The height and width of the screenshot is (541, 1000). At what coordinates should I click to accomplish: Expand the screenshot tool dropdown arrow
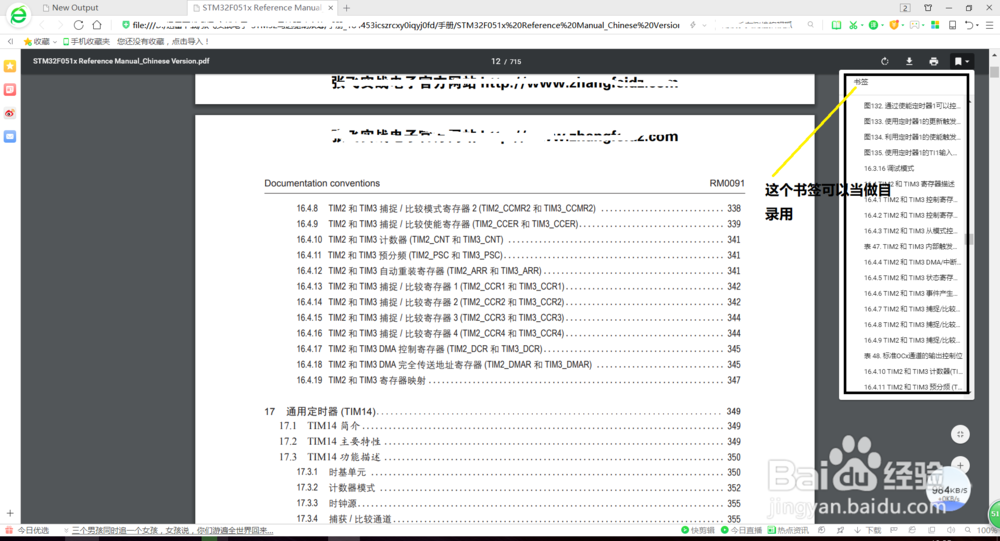click(862, 26)
